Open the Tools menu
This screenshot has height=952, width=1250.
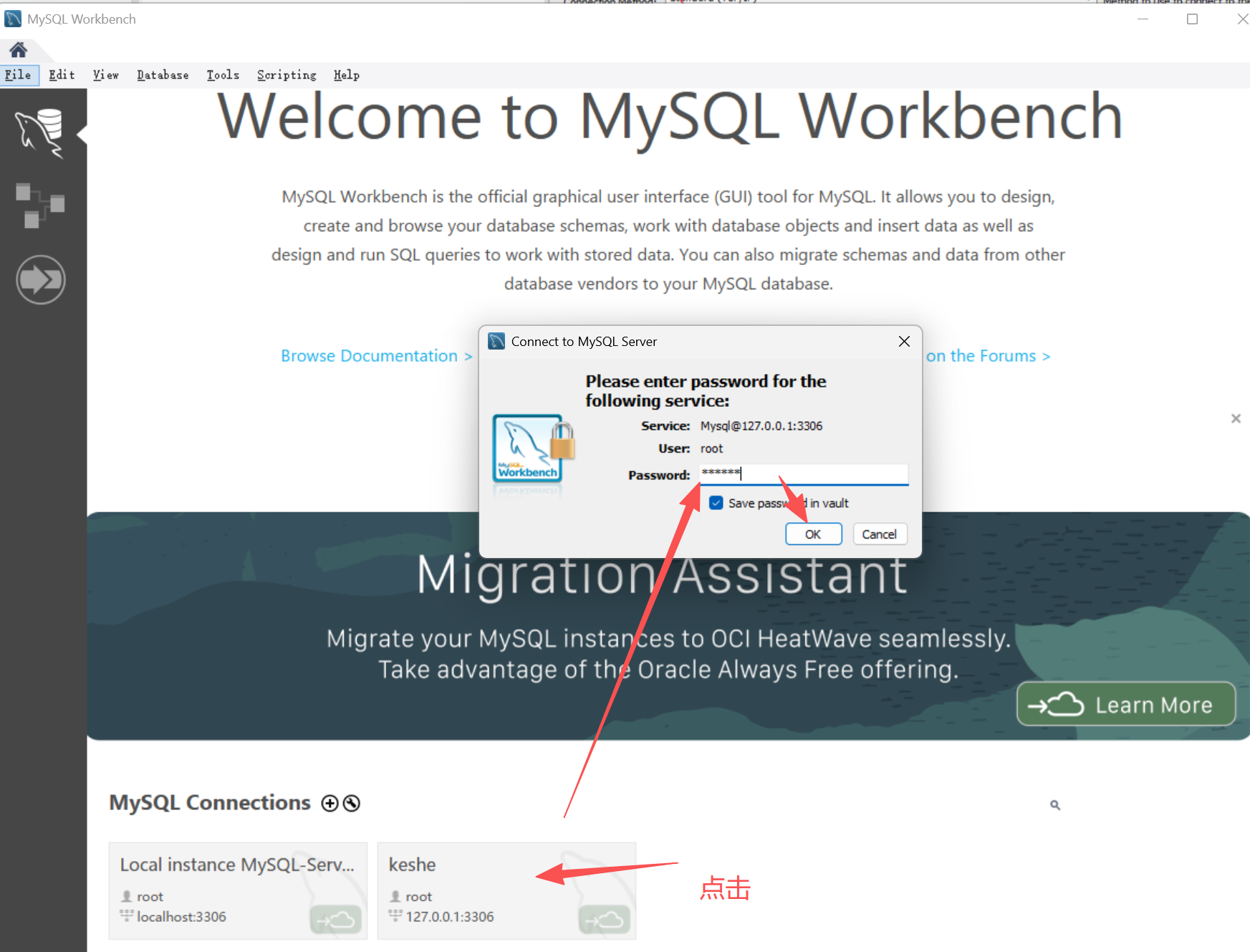point(223,75)
